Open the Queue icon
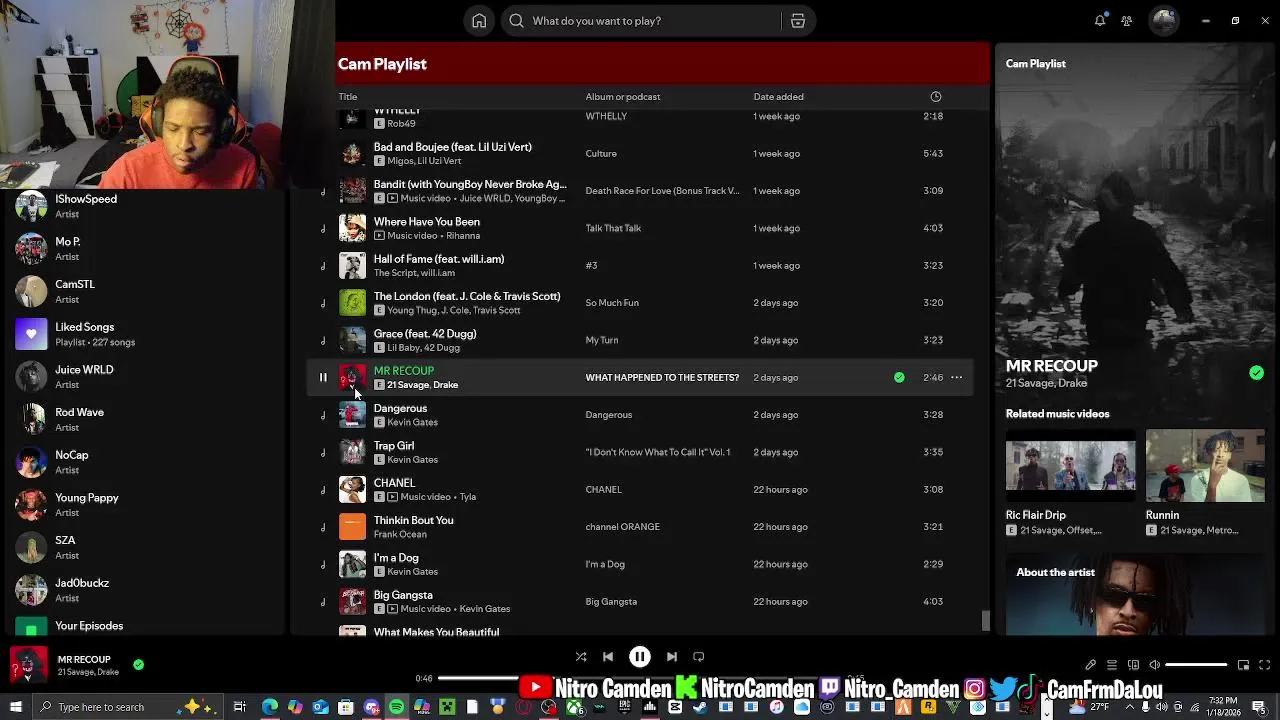 pos(1112,665)
